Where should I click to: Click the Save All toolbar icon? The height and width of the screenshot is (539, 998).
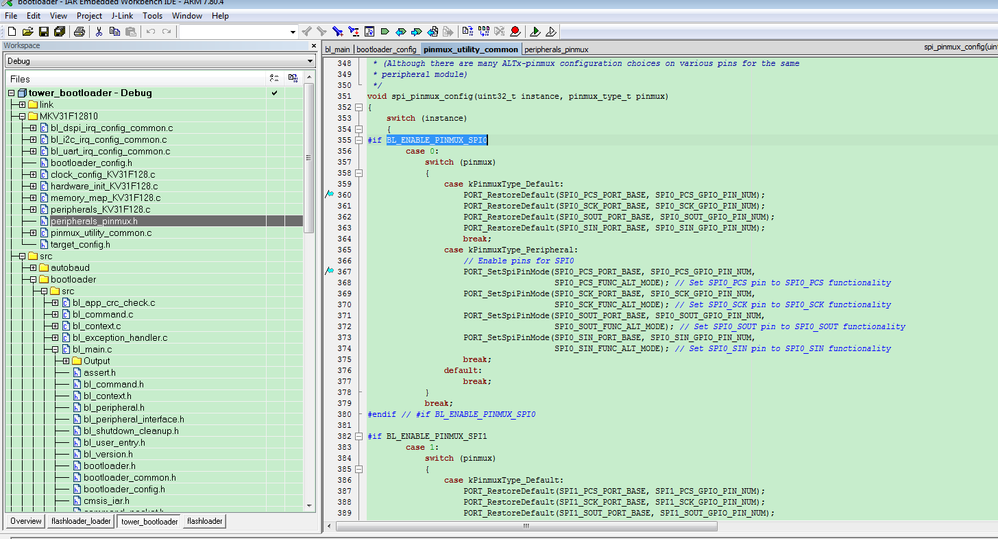(x=61, y=32)
